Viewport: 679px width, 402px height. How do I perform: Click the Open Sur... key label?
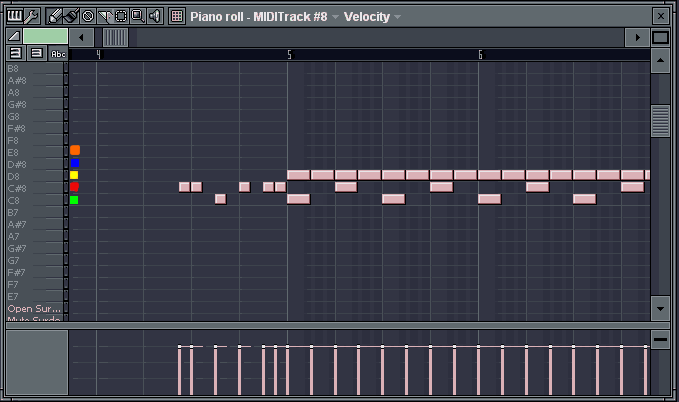pos(34,309)
